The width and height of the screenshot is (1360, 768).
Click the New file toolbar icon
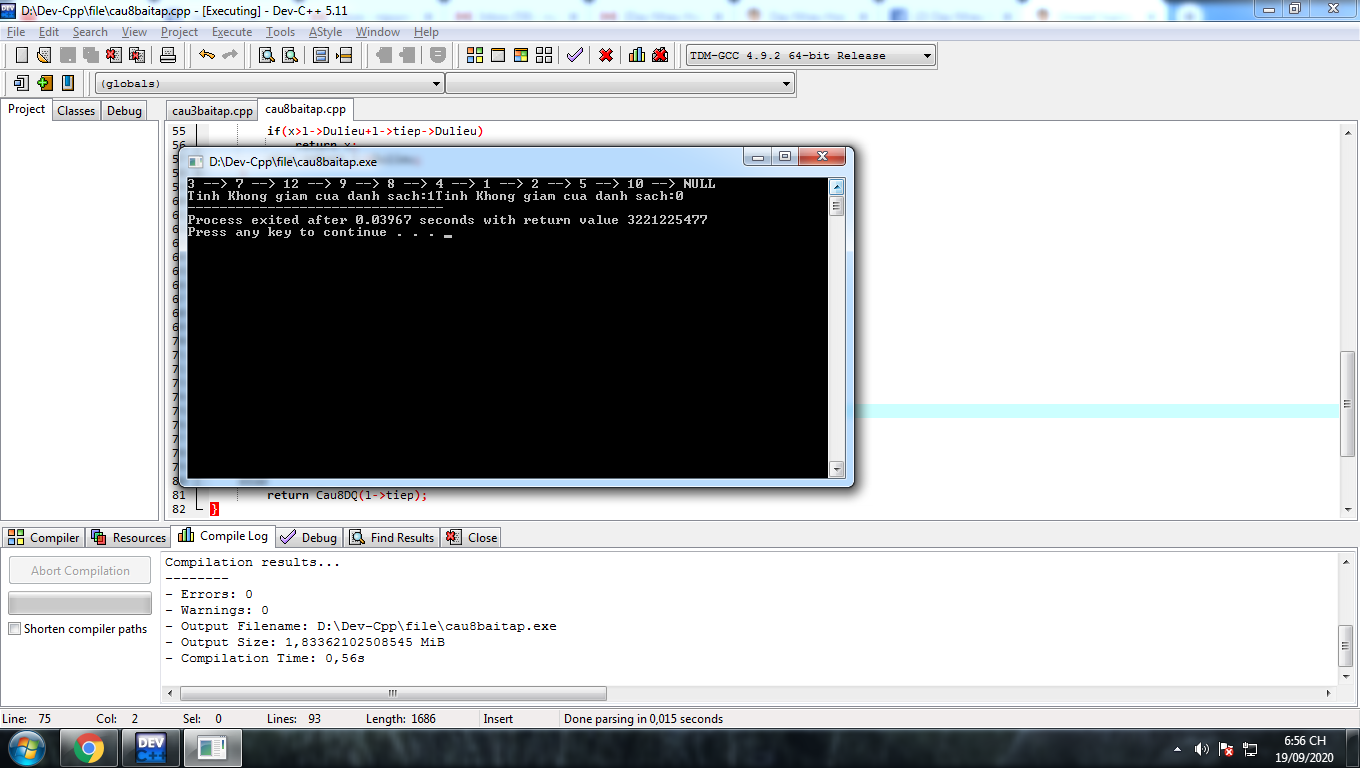click(22, 55)
